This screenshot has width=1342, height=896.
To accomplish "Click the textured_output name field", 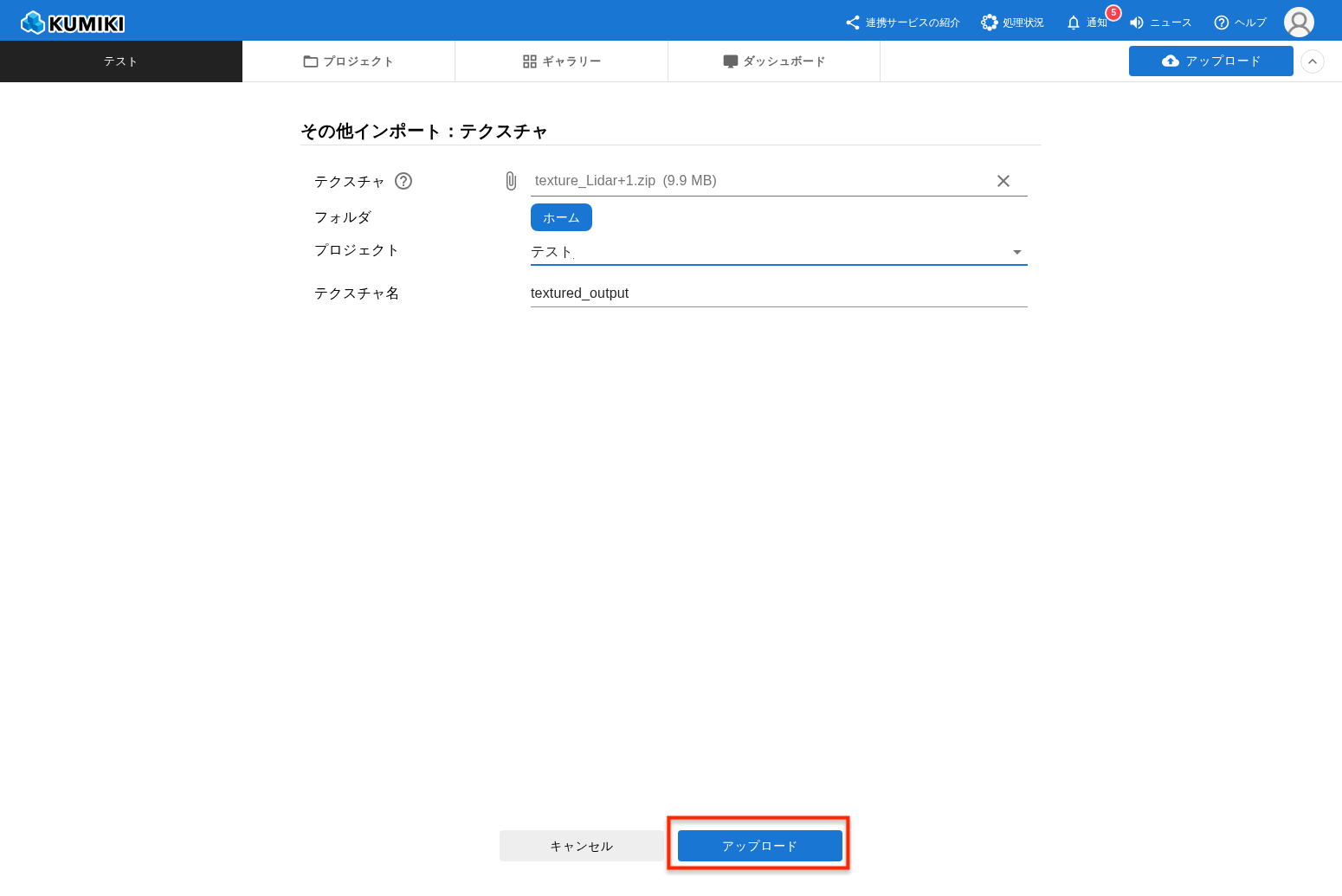I will (777, 293).
